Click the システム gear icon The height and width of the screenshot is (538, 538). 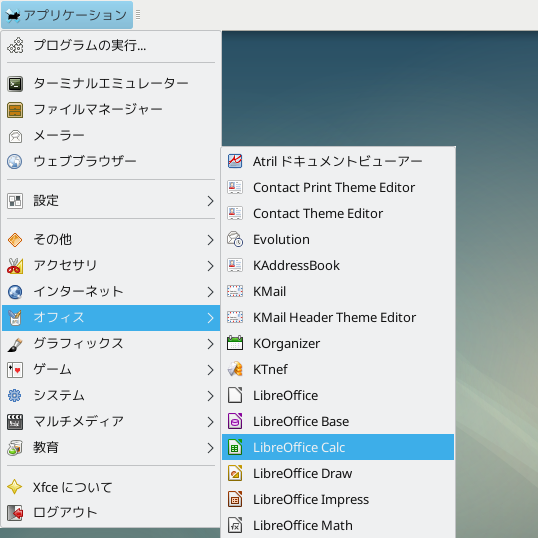click(15, 396)
